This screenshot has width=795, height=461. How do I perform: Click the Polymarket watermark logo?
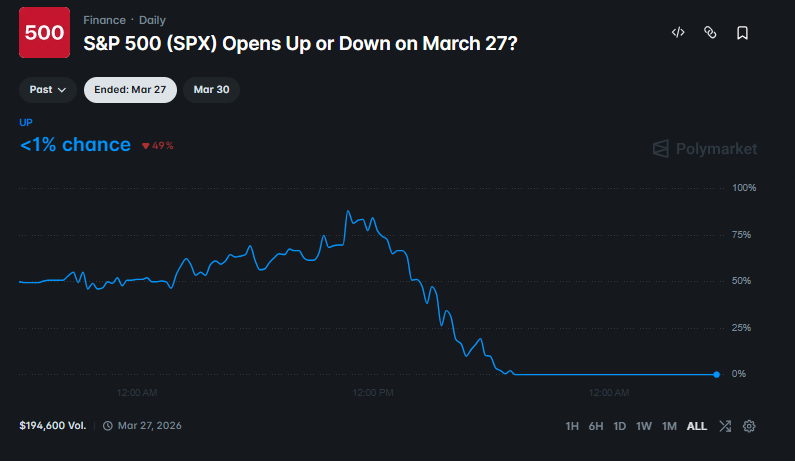click(x=705, y=149)
